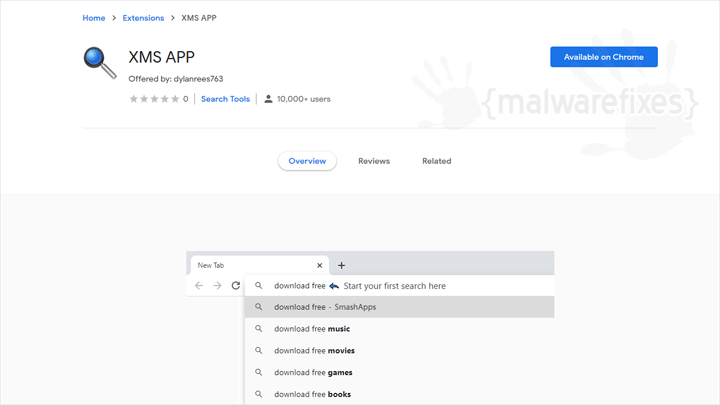Click search icon beside games suggestion
Image resolution: width=720 pixels, height=405 pixels.
pos(259,372)
